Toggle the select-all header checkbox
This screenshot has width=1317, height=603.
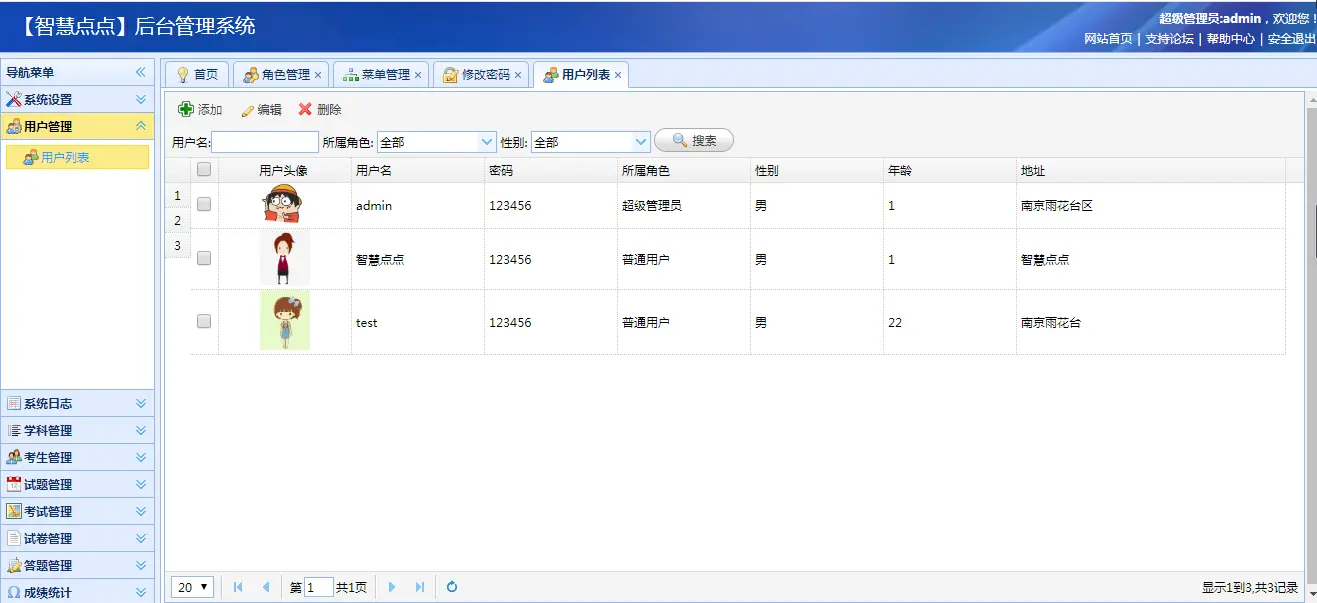click(x=204, y=170)
